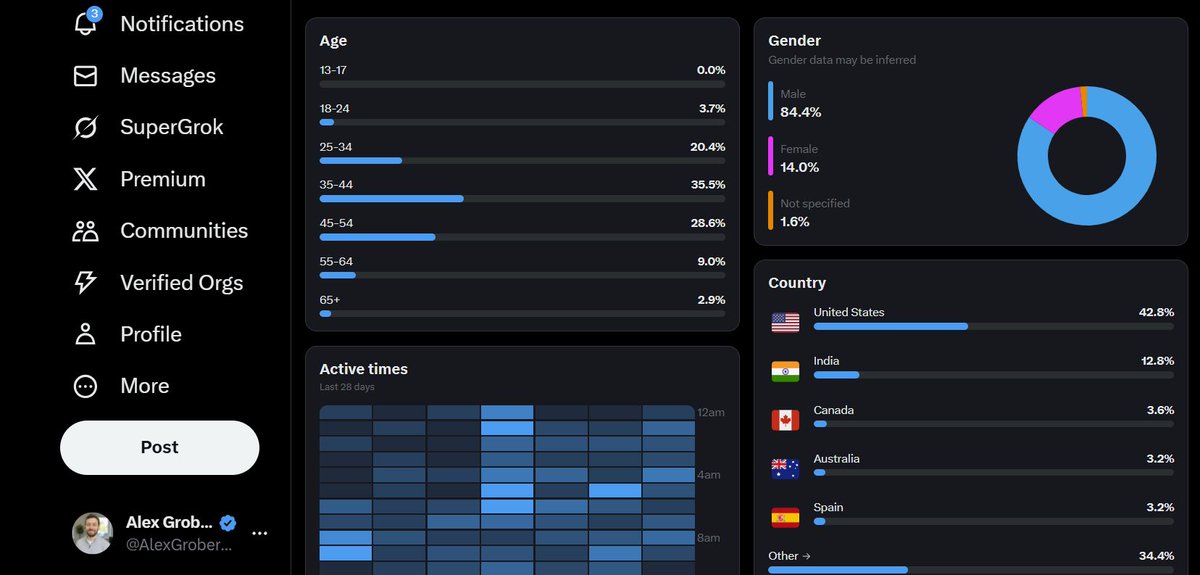
Task: Click the Gender card heading
Action: 795,41
